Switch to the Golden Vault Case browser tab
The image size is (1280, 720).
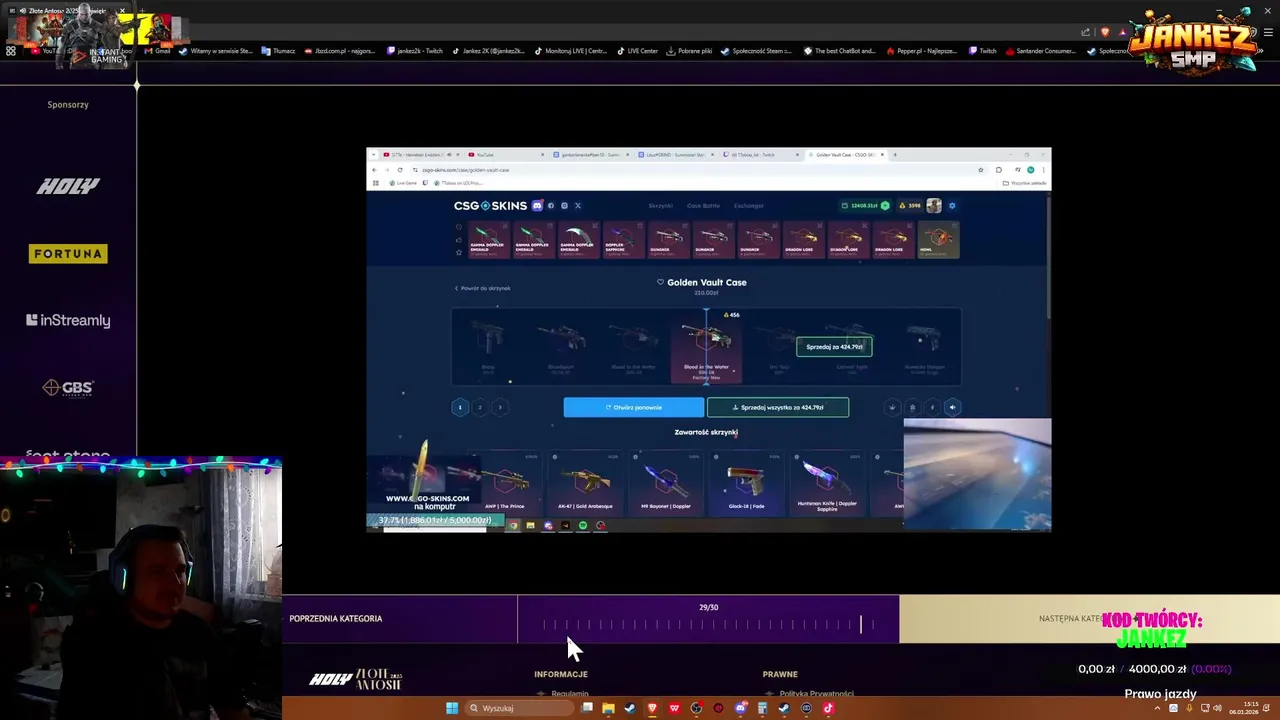(845, 155)
